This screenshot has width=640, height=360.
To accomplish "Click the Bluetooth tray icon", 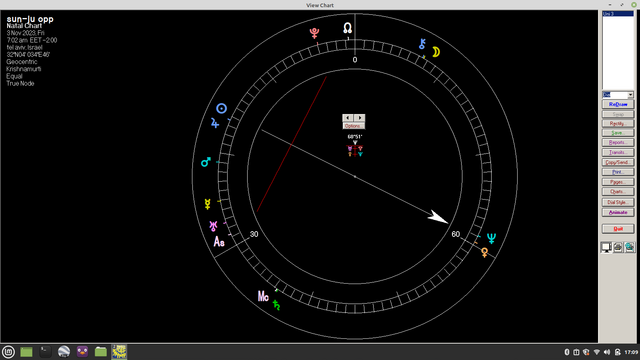I will [x=567, y=352].
